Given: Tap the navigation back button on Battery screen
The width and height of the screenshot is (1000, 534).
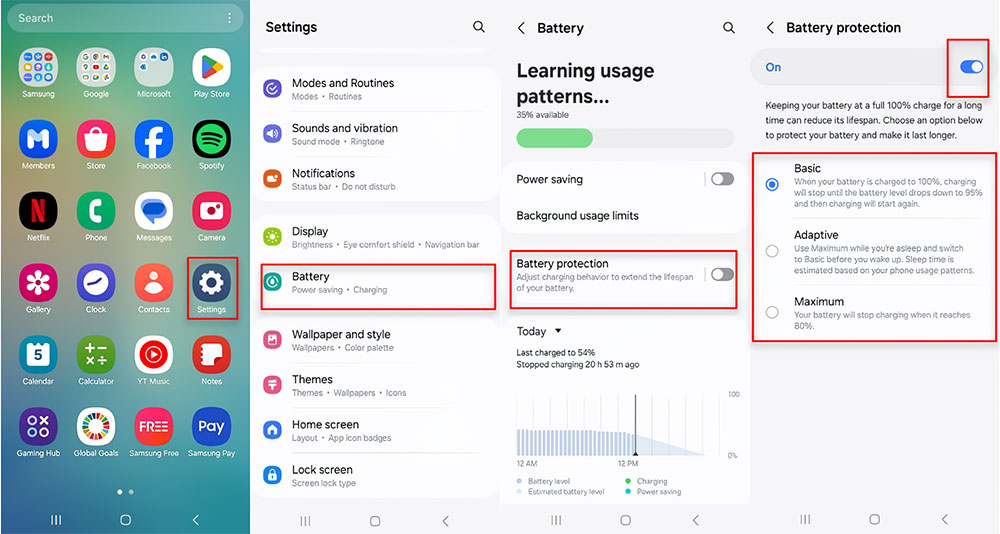Looking at the screenshot, I should point(696,520).
